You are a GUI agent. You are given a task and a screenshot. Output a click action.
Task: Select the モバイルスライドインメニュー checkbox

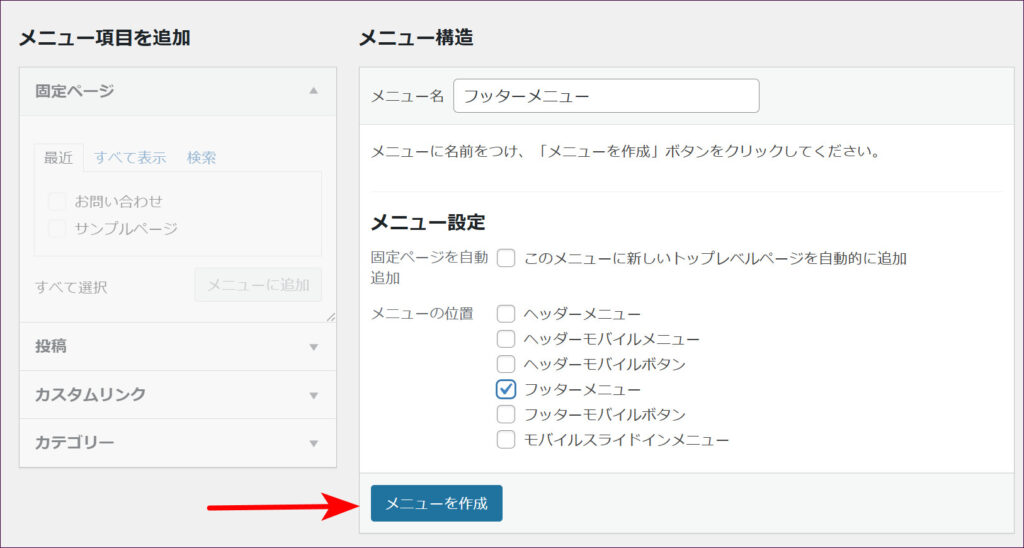pos(506,439)
